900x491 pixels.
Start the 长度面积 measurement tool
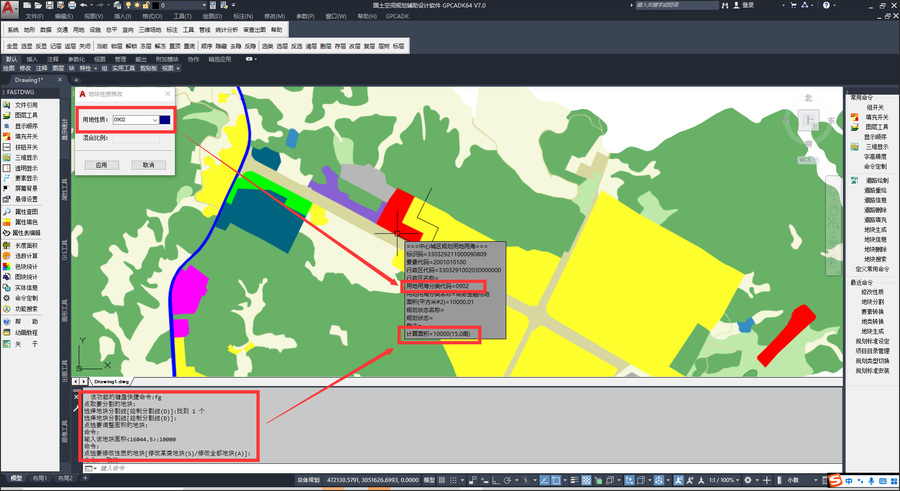(20, 245)
